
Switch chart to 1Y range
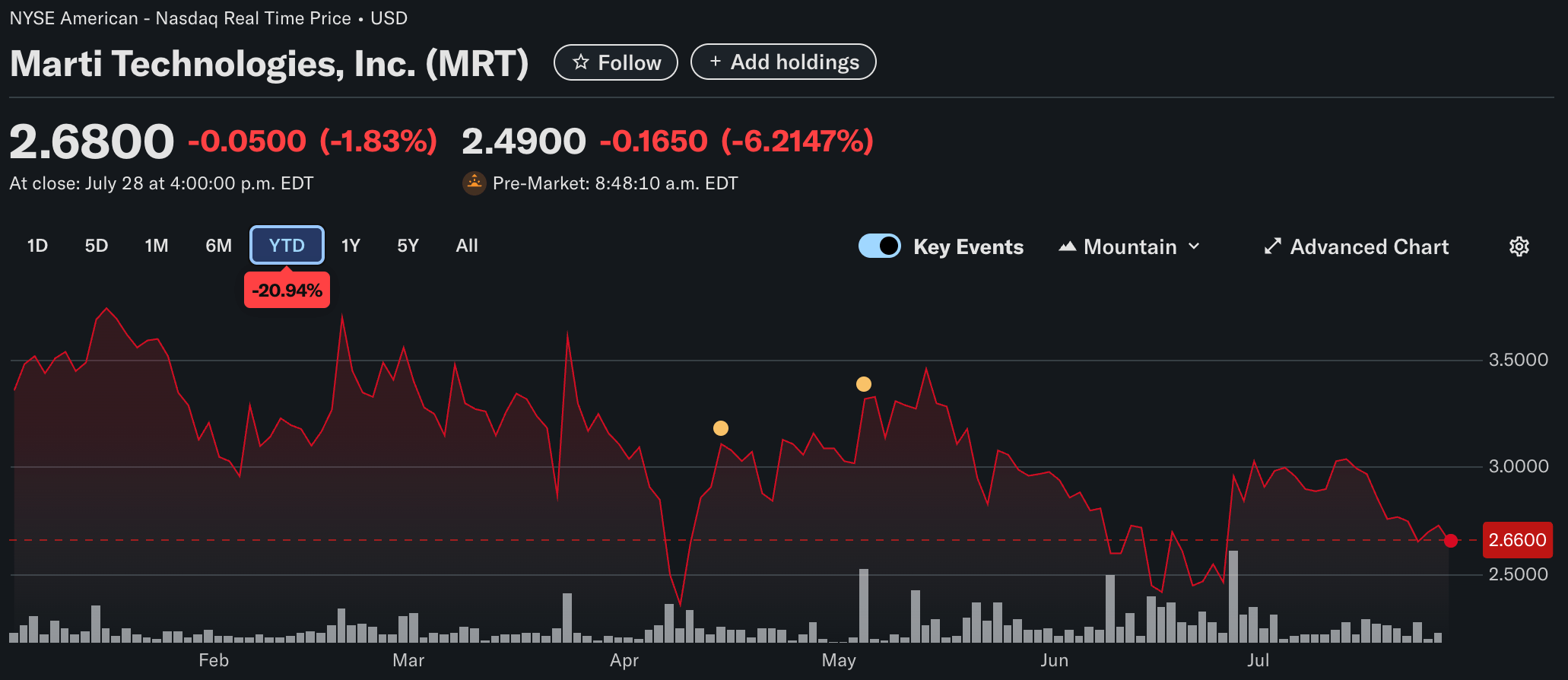point(351,246)
